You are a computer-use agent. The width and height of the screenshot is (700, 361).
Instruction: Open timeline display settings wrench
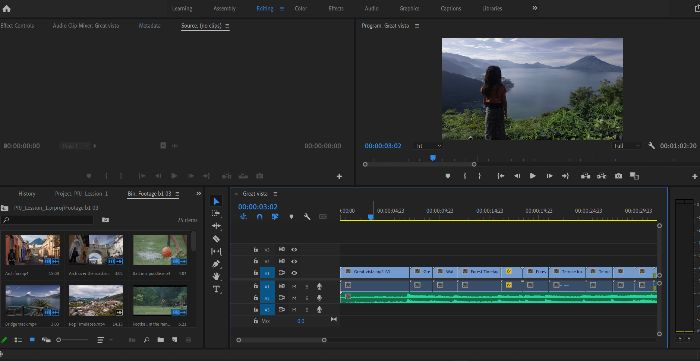click(x=307, y=217)
